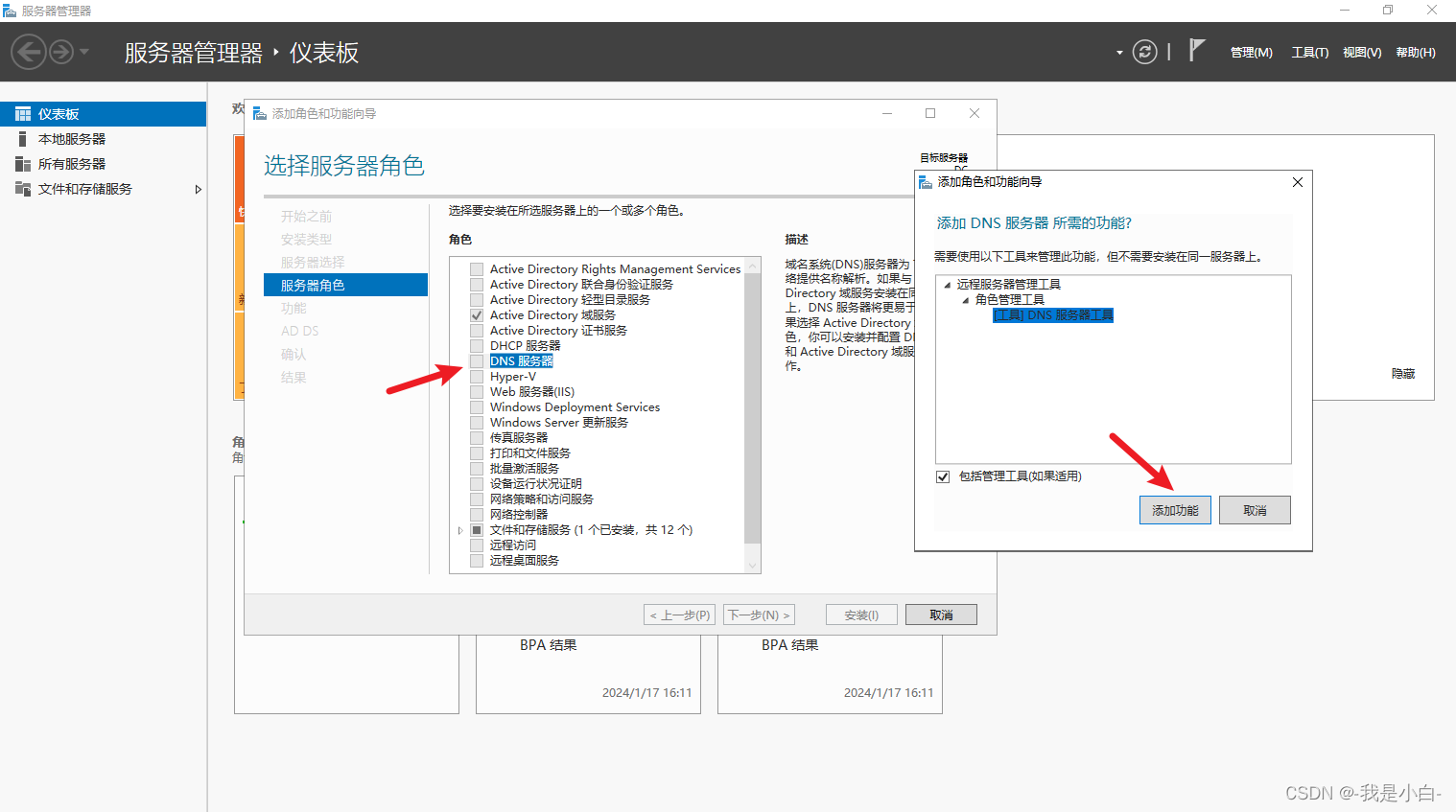
Task: Check the DNS 服务器 role checkbox
Action: [477, 361]
